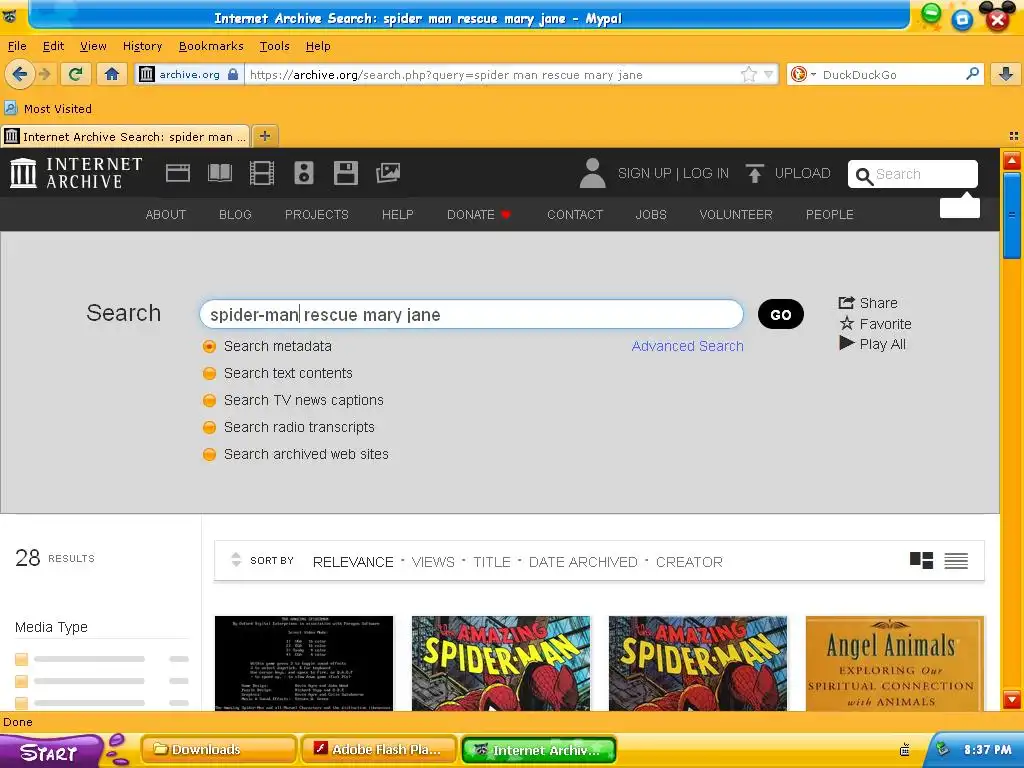
Task: Open the Video film icon in Archive nav
Action: [262, 173]
